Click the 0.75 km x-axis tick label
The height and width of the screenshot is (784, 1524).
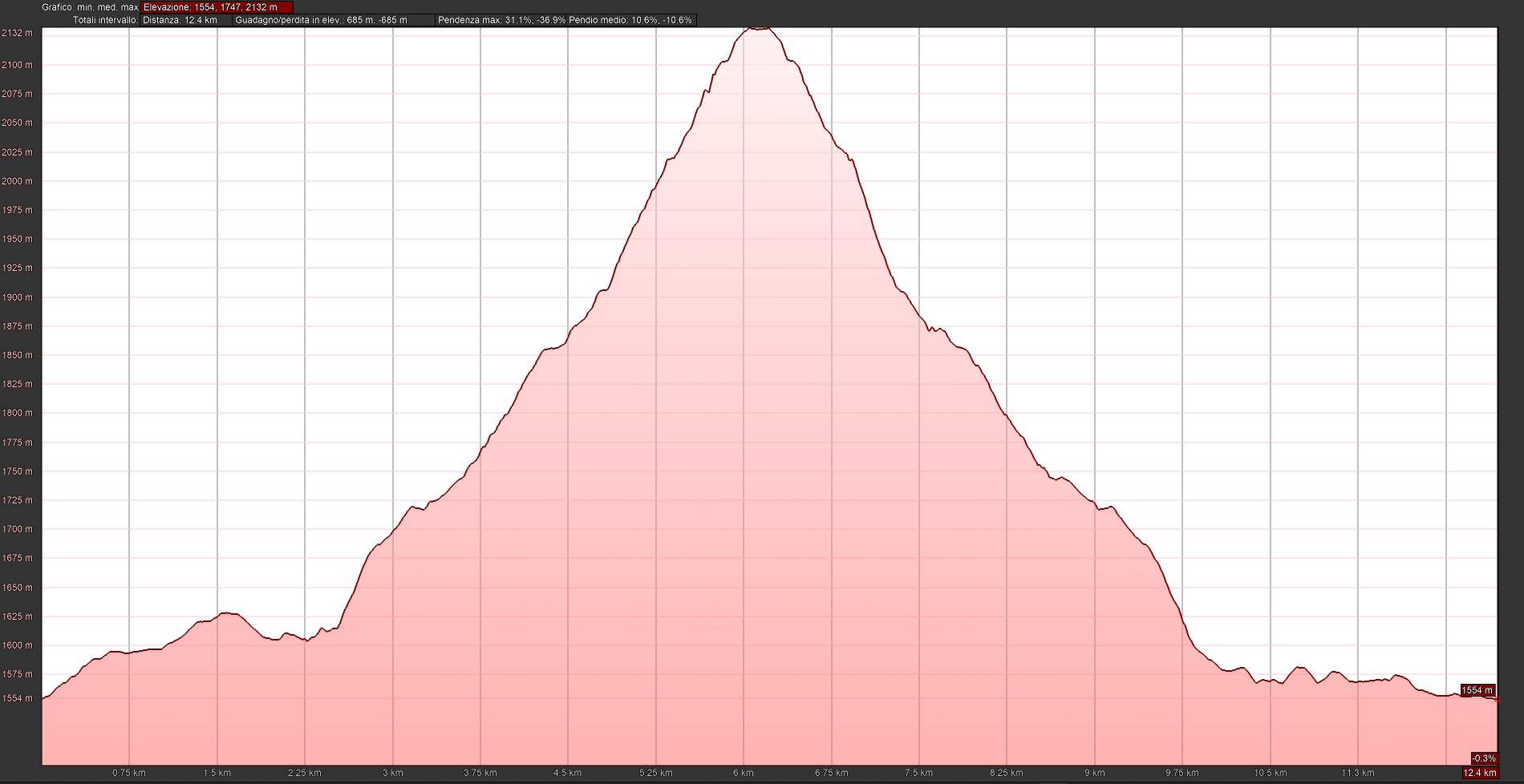(x=129, y=773)
